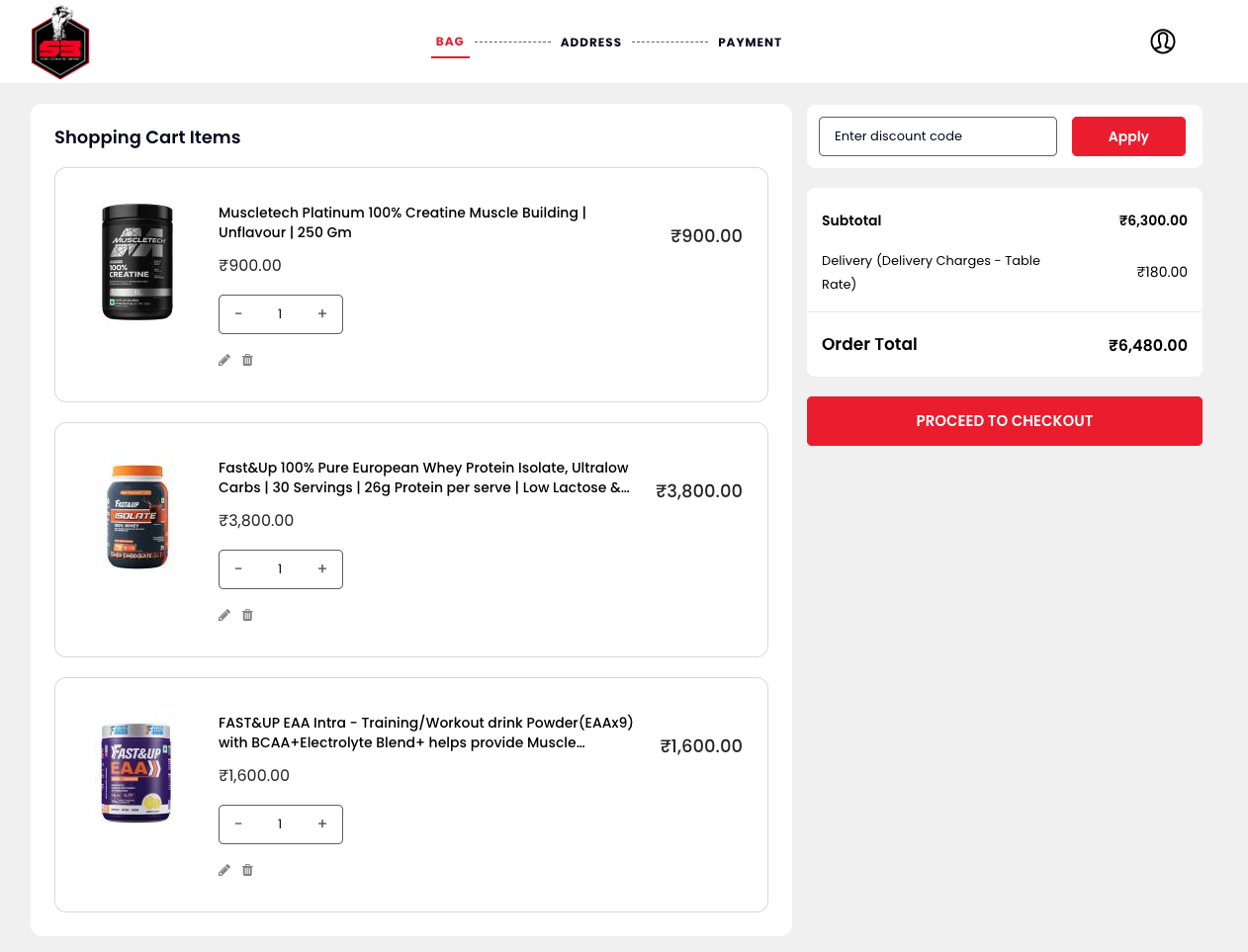Click the EAA Intra quantity value field
The height and width of the screenshot is (952, 1248).
coord(280,824)
